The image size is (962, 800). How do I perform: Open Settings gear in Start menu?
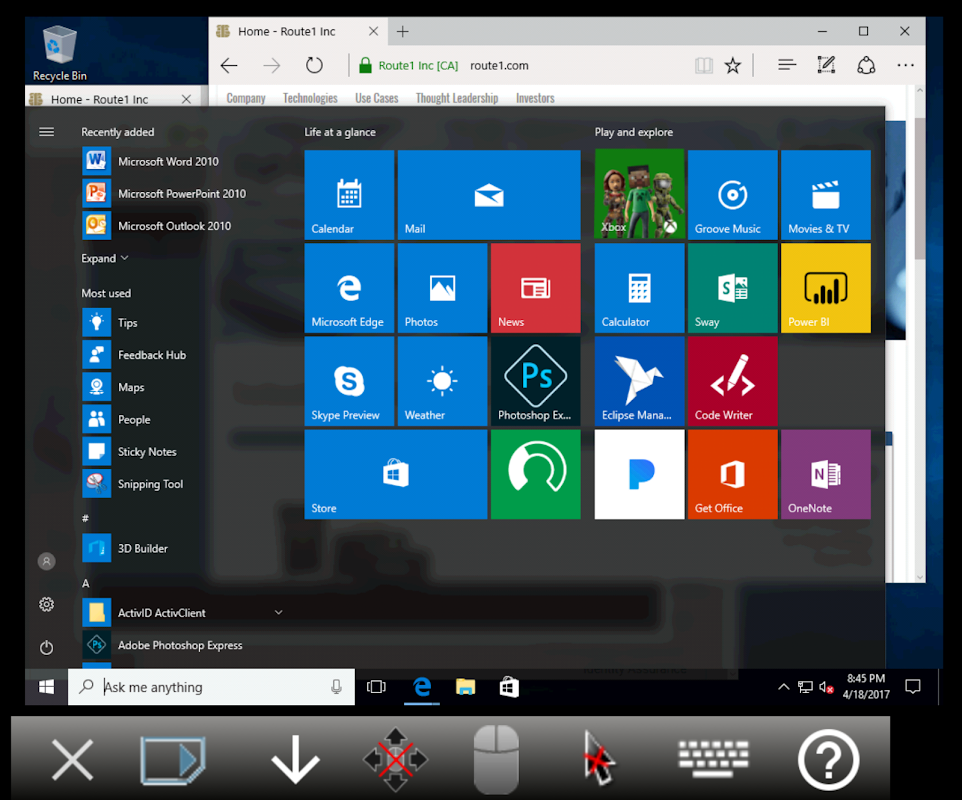click(47, 604)
